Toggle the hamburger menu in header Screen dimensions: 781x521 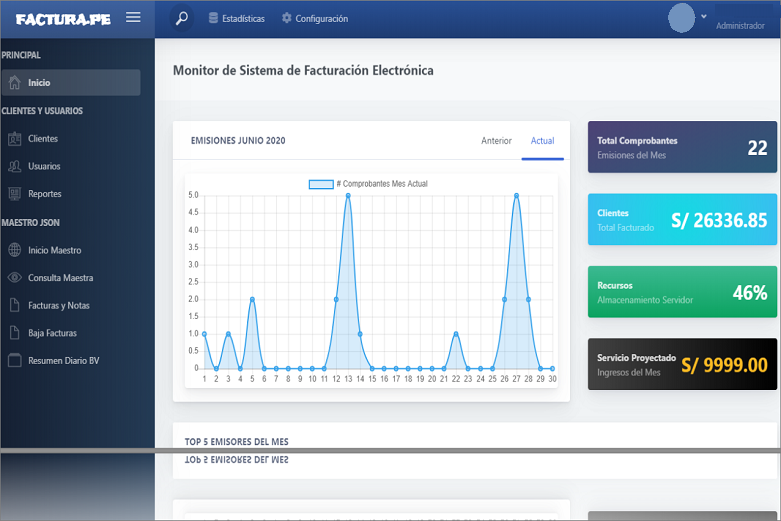[x=133, y=18]
